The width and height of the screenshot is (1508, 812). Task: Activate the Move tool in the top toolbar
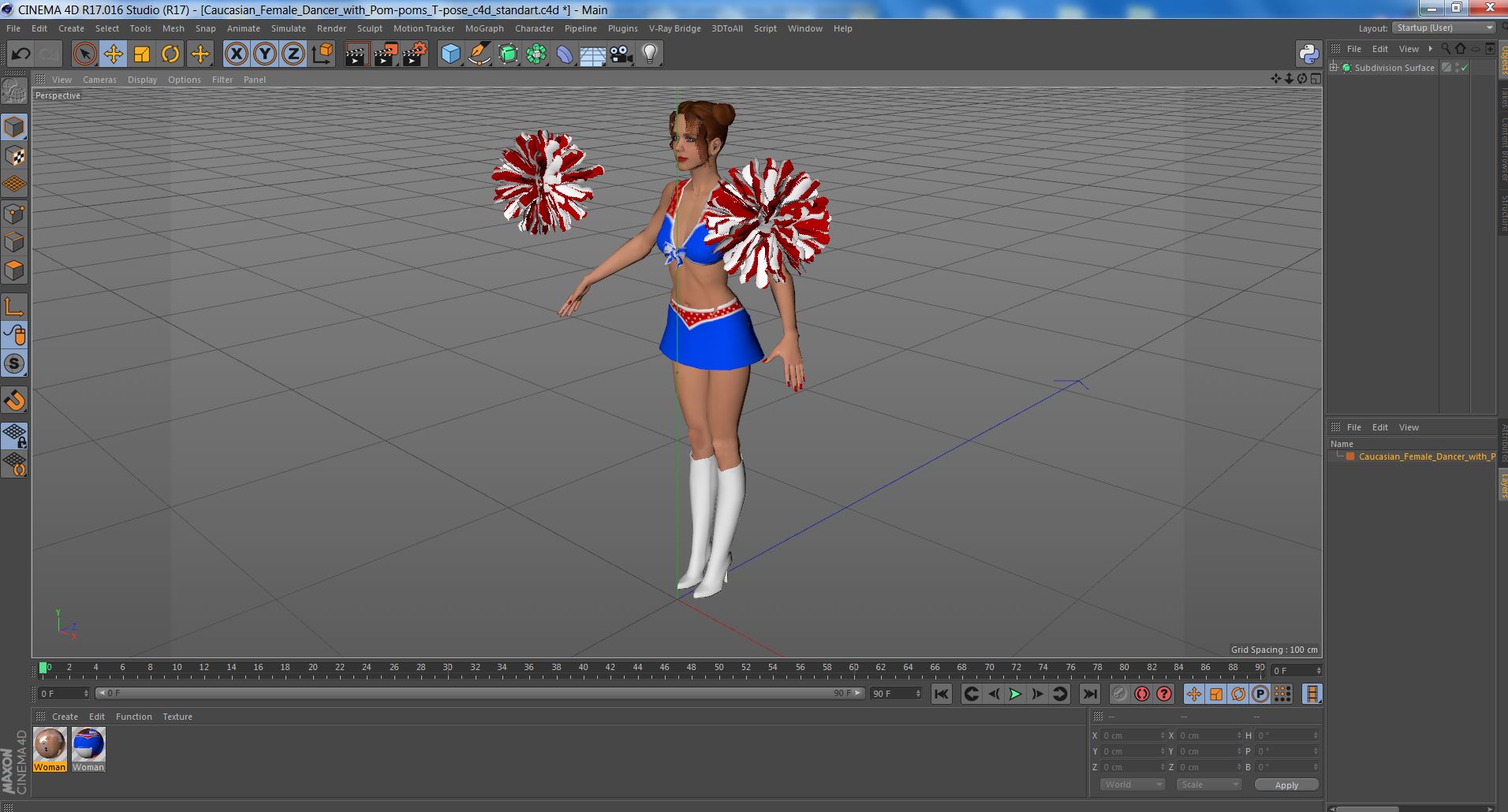click(113, 54)
